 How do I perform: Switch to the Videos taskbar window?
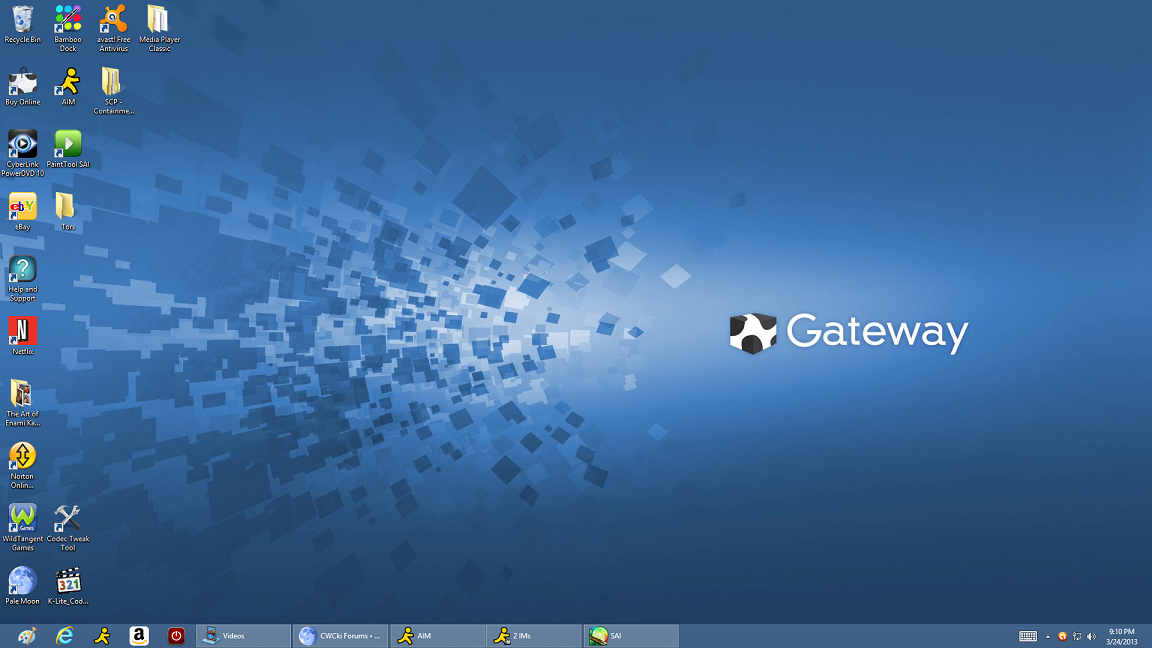tap(243, 636)
